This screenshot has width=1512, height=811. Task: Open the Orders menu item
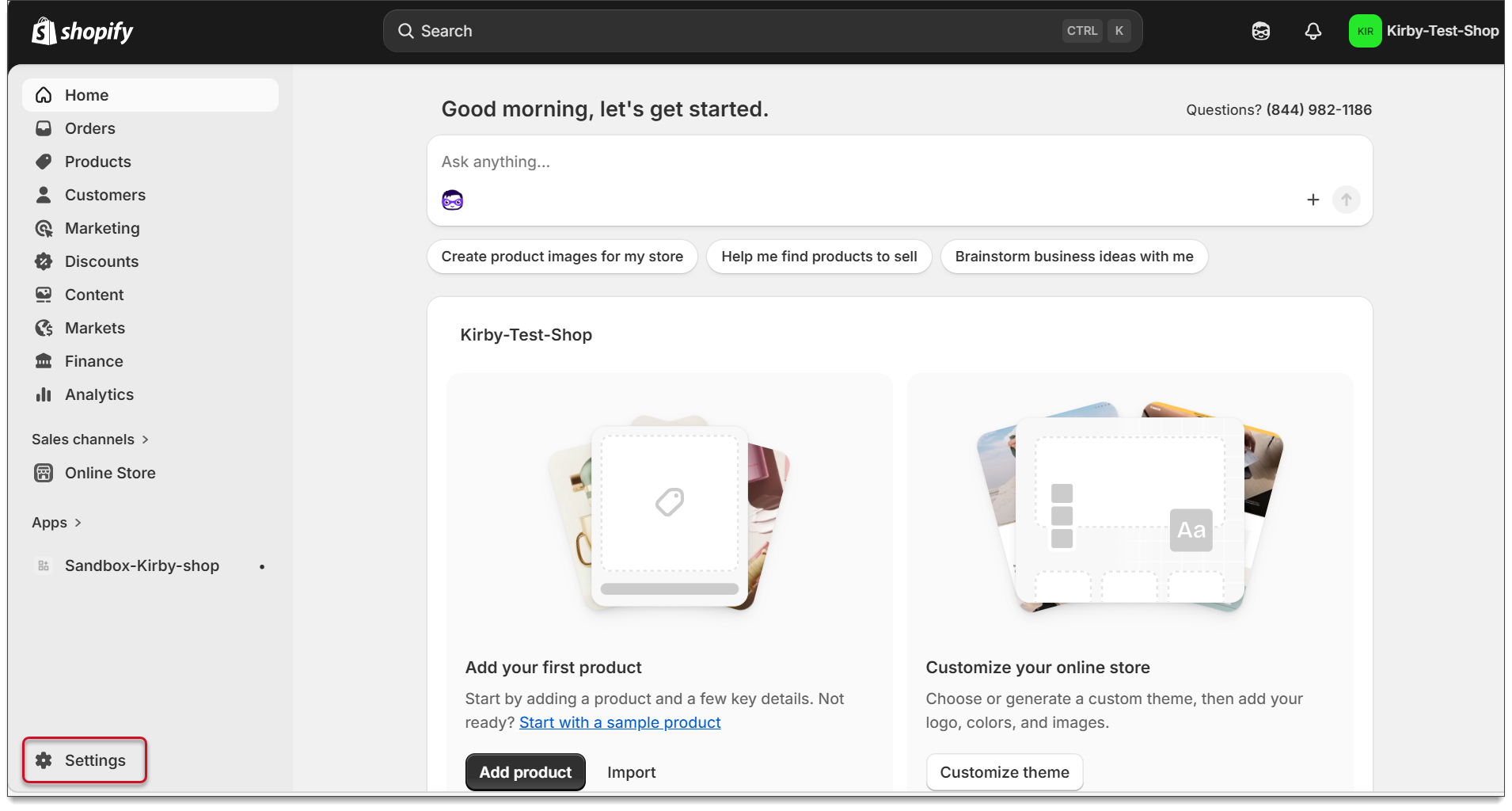(150, 128)
